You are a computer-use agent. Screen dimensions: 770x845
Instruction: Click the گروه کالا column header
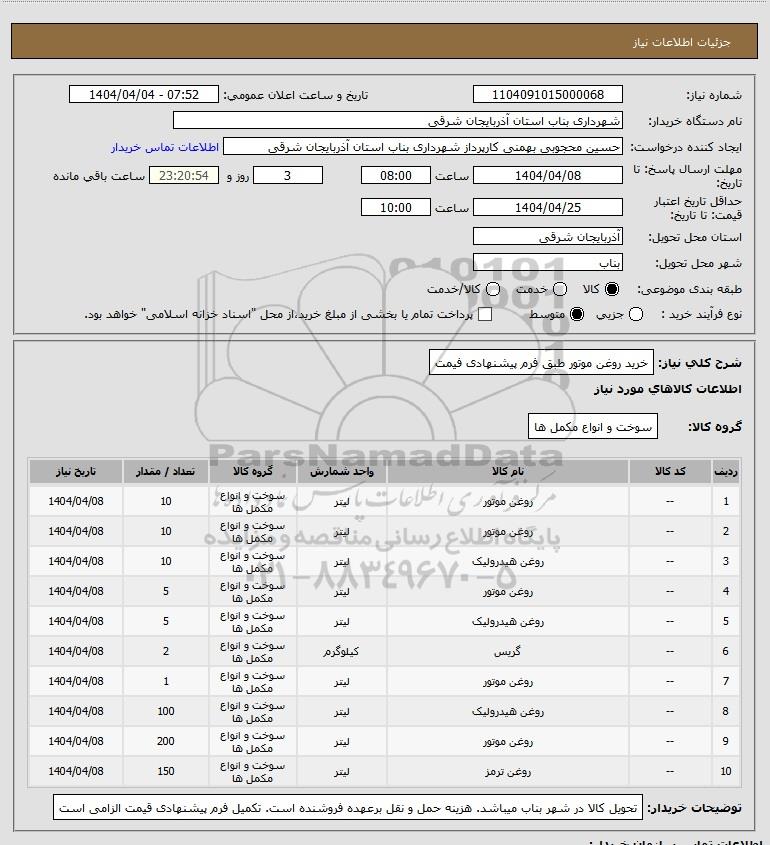pyautogui.click(x=253, y=471)
